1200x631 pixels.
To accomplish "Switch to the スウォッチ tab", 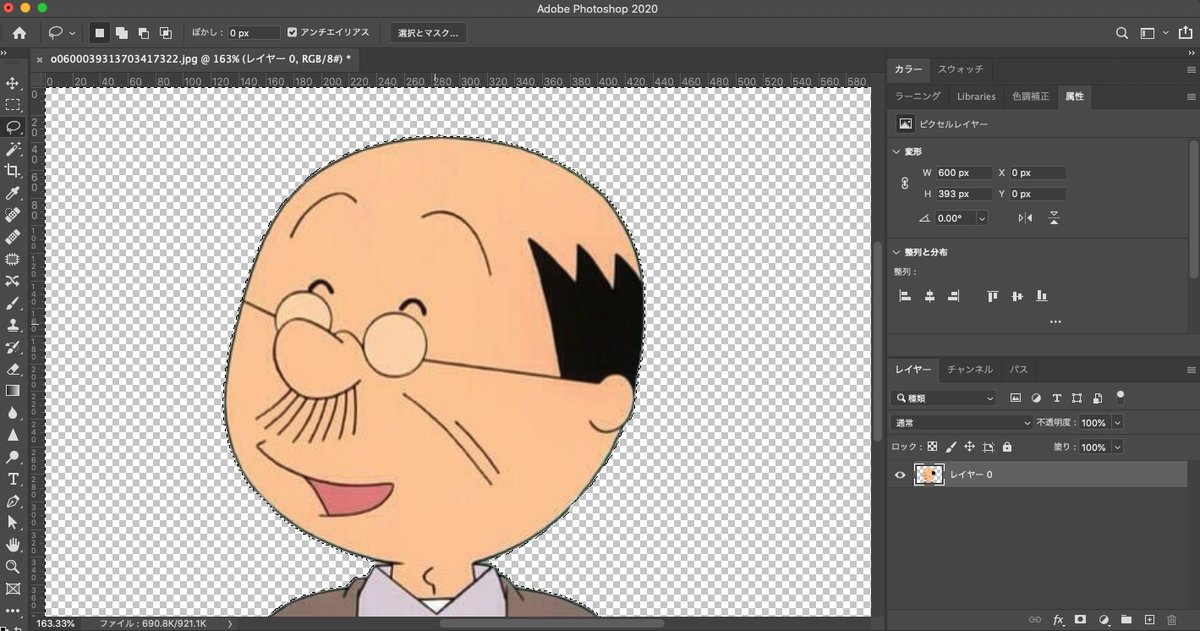I will [x=960, y=69].
